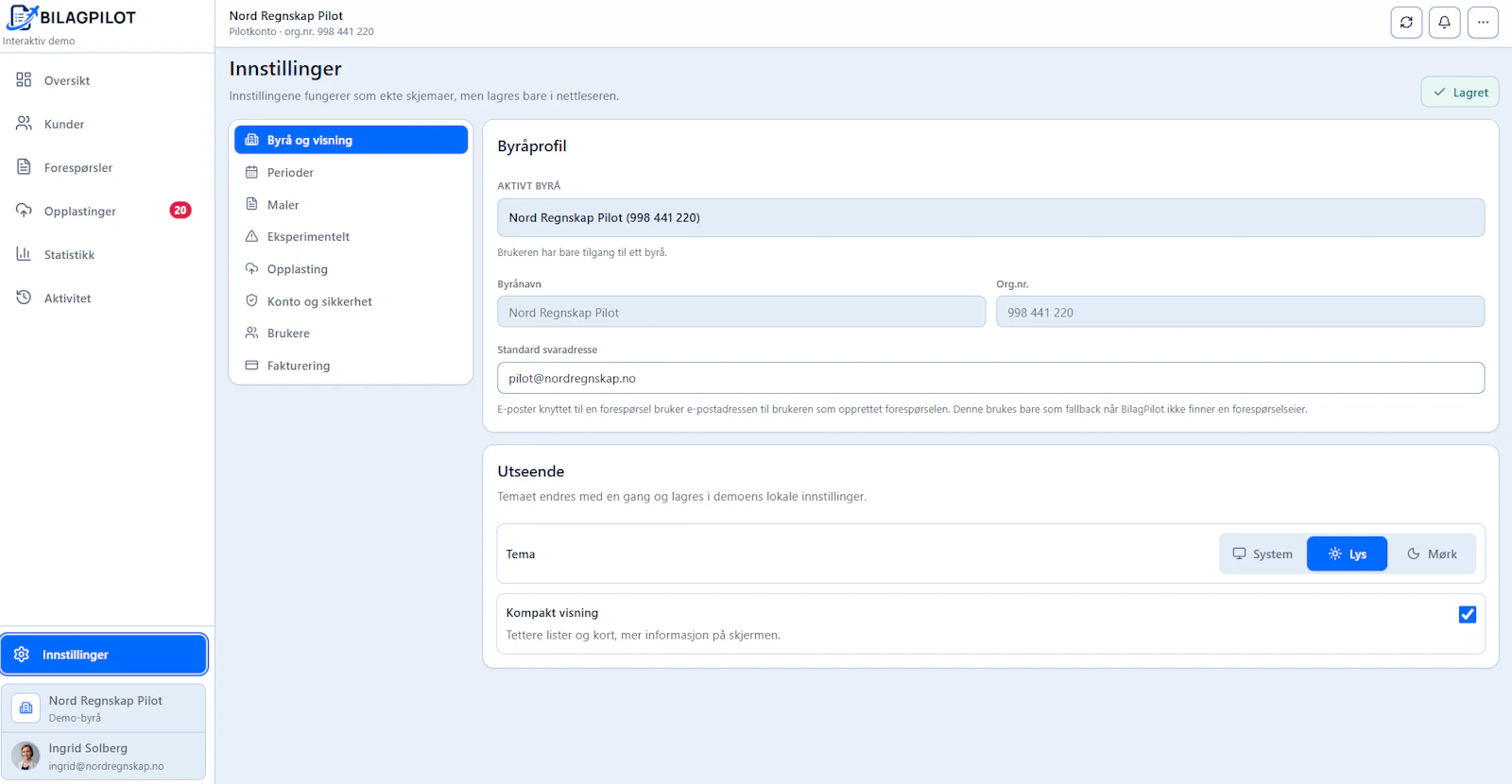The height and width of the screenshot is (784, 1512).
Task: Click the Perioder calendar icon
Action: (x=251, y=172)
